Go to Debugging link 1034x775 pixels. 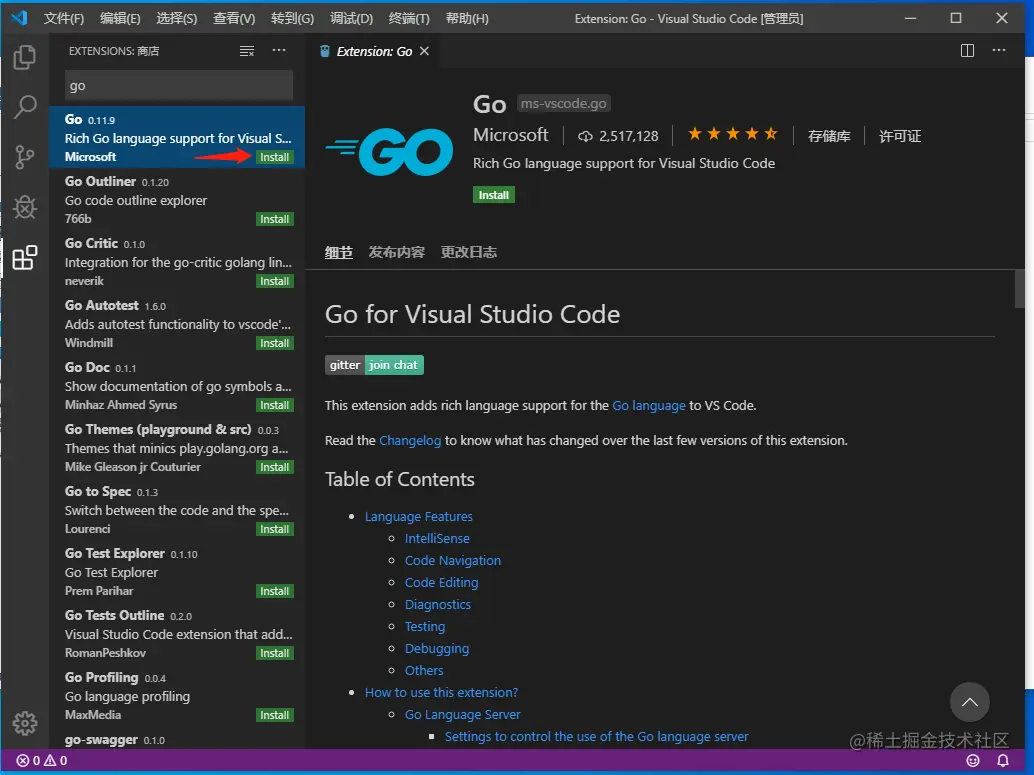pos(437,648)
